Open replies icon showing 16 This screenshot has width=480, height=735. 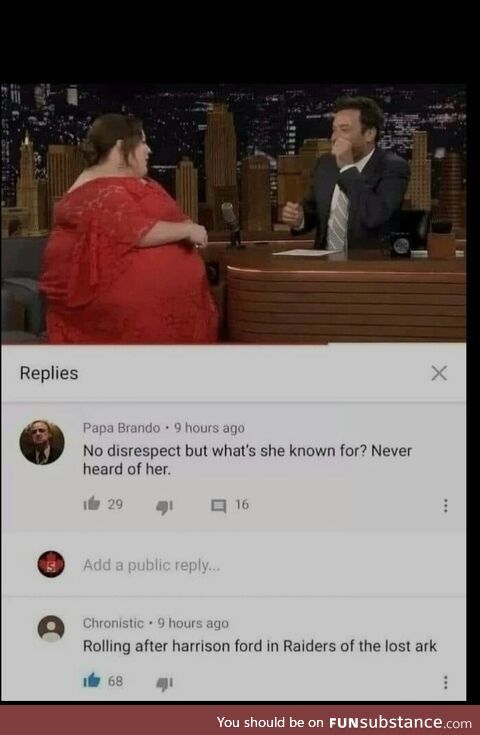pos(218,505)
